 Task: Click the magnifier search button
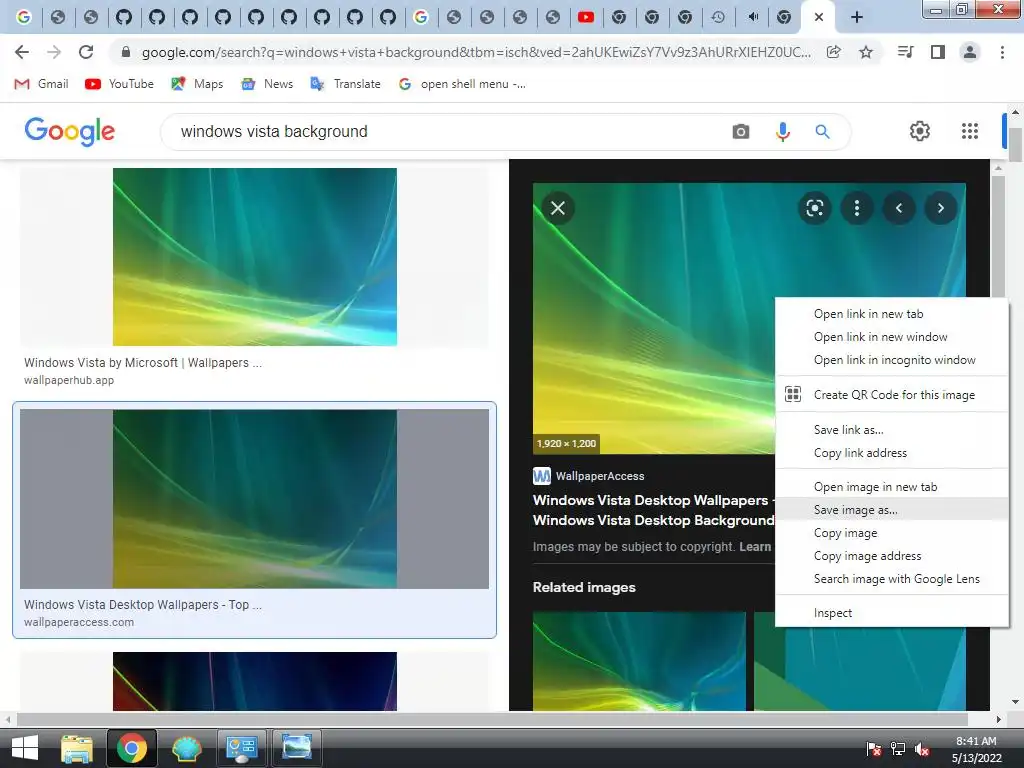click(822, 131)
